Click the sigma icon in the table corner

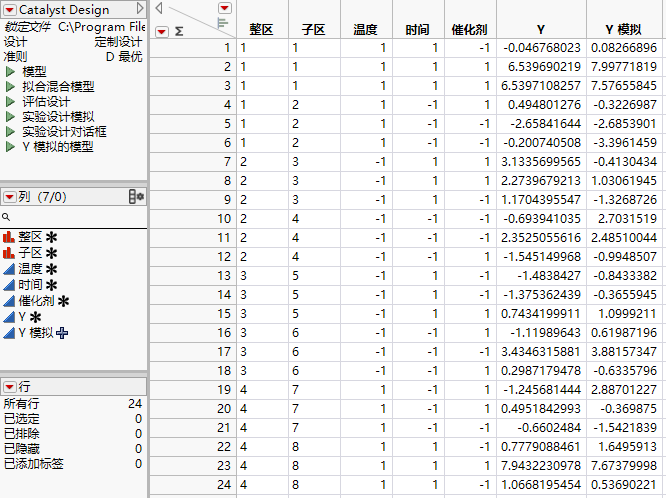pyautogui.click(x=179, y=31)
